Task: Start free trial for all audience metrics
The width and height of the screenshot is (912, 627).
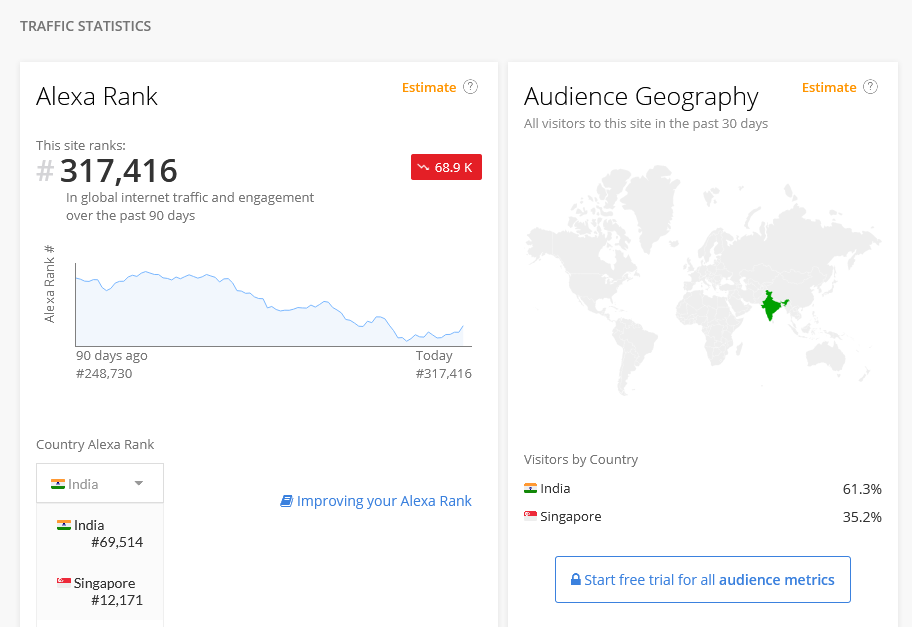Action: (x=703, y=579)
